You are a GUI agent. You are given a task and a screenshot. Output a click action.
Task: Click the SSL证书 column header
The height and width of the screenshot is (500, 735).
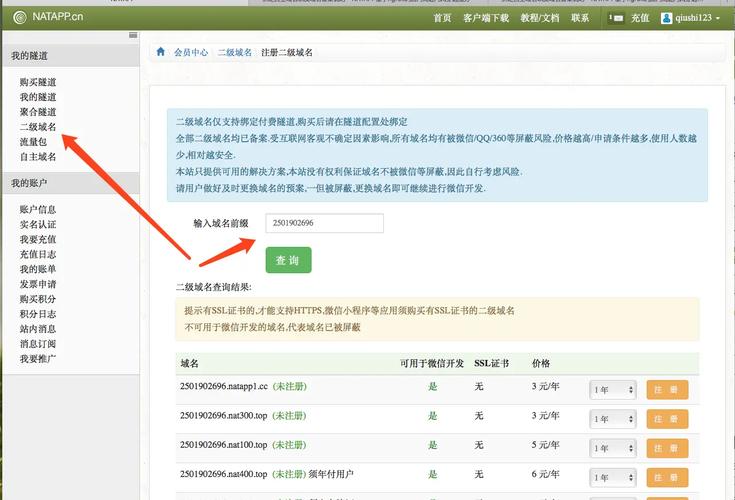click(491, 364)
